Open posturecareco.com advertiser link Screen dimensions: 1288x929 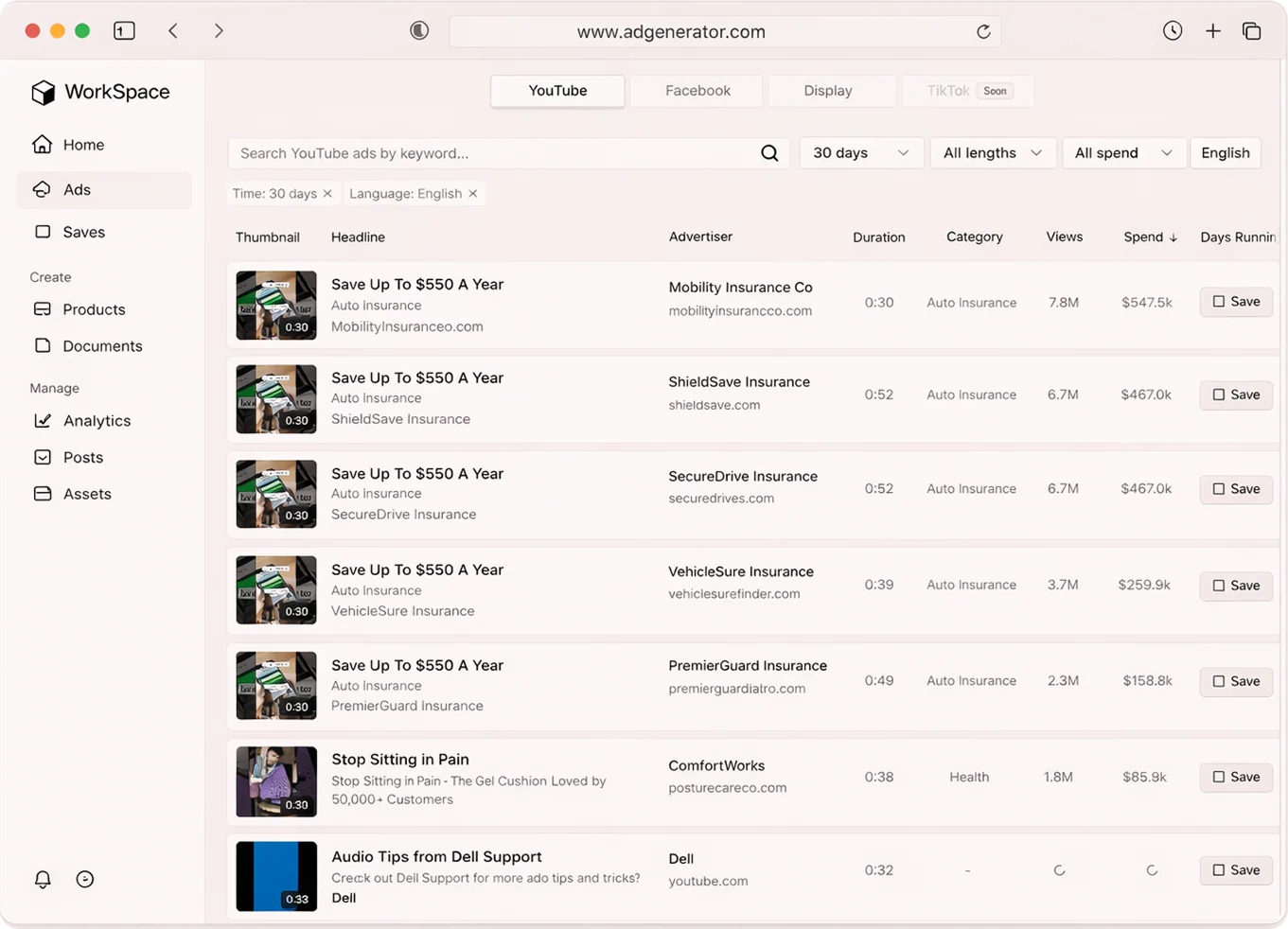(728, 788)
